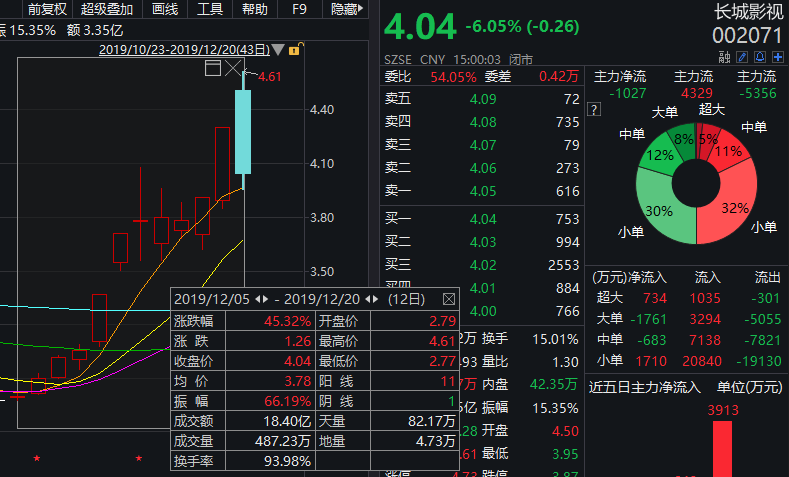Click the 开盘 4.50 quote value

pos(565,431)
